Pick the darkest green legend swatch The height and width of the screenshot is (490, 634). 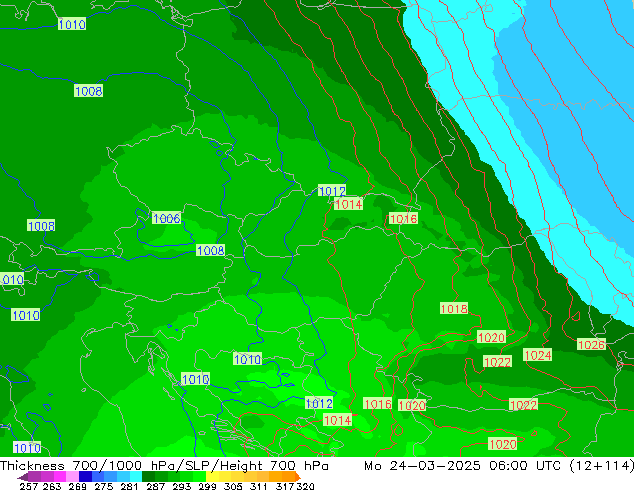pyautogui.click(x=148, y=477)
